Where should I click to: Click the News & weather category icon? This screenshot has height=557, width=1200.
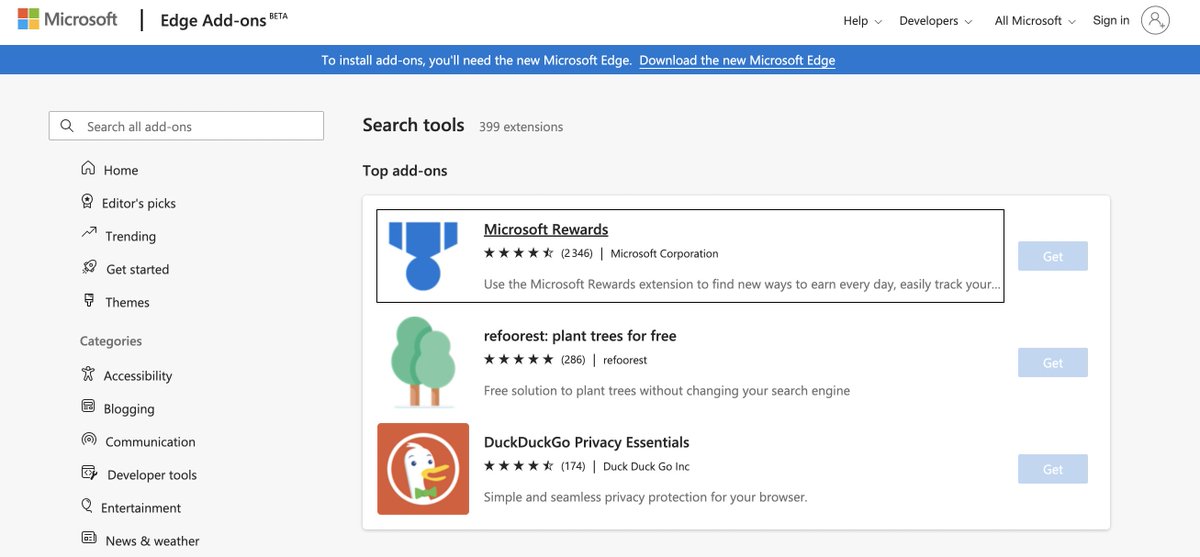pos(89,539)
